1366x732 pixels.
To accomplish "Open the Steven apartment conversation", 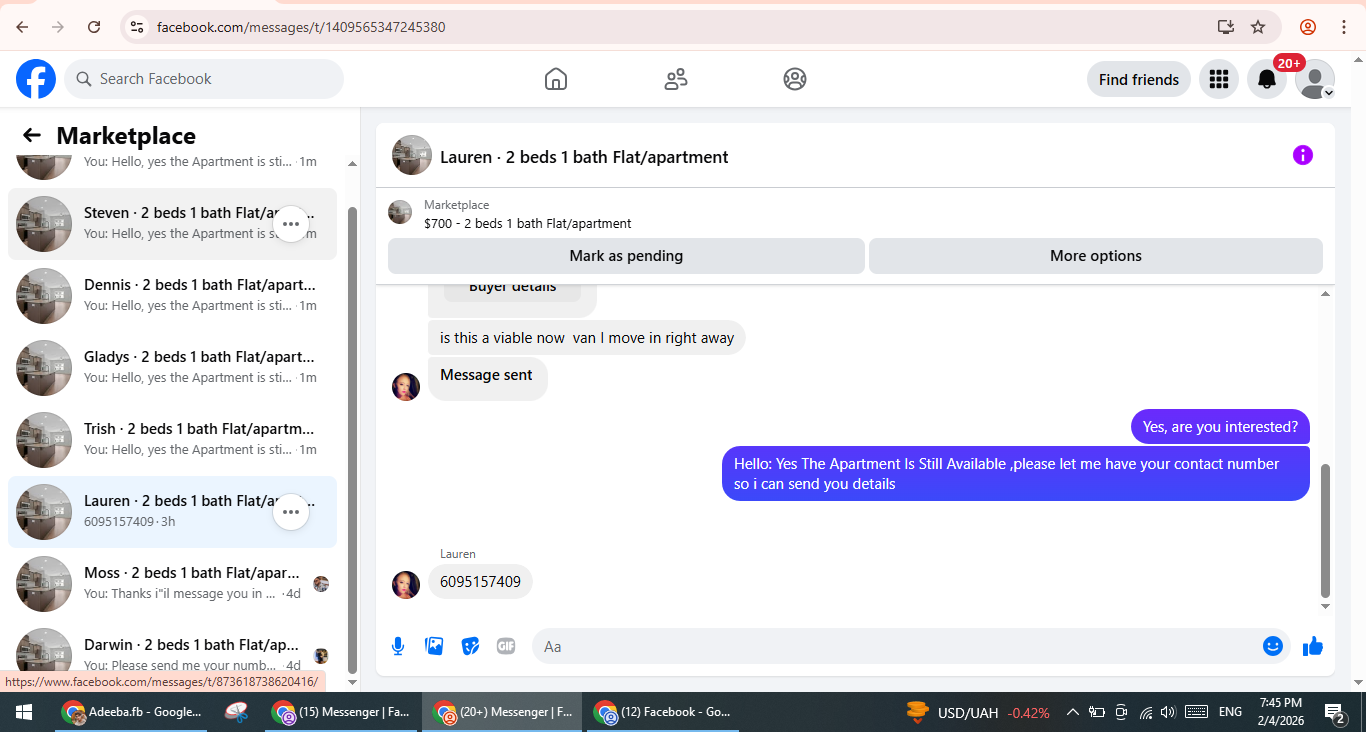I will [x=172, y=224].
